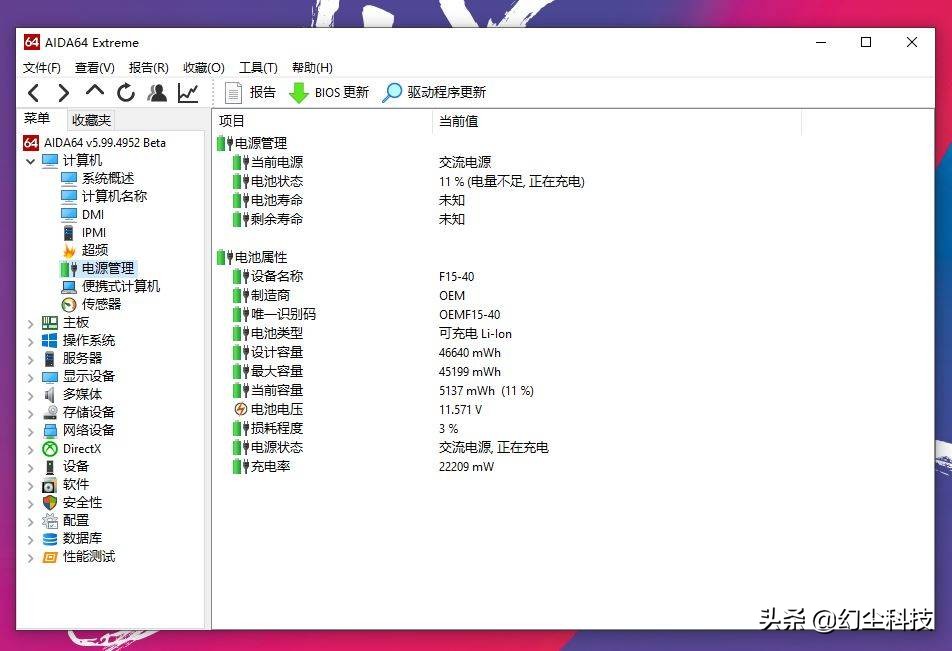Open the 工具(T) menu

tap(257, 67)
